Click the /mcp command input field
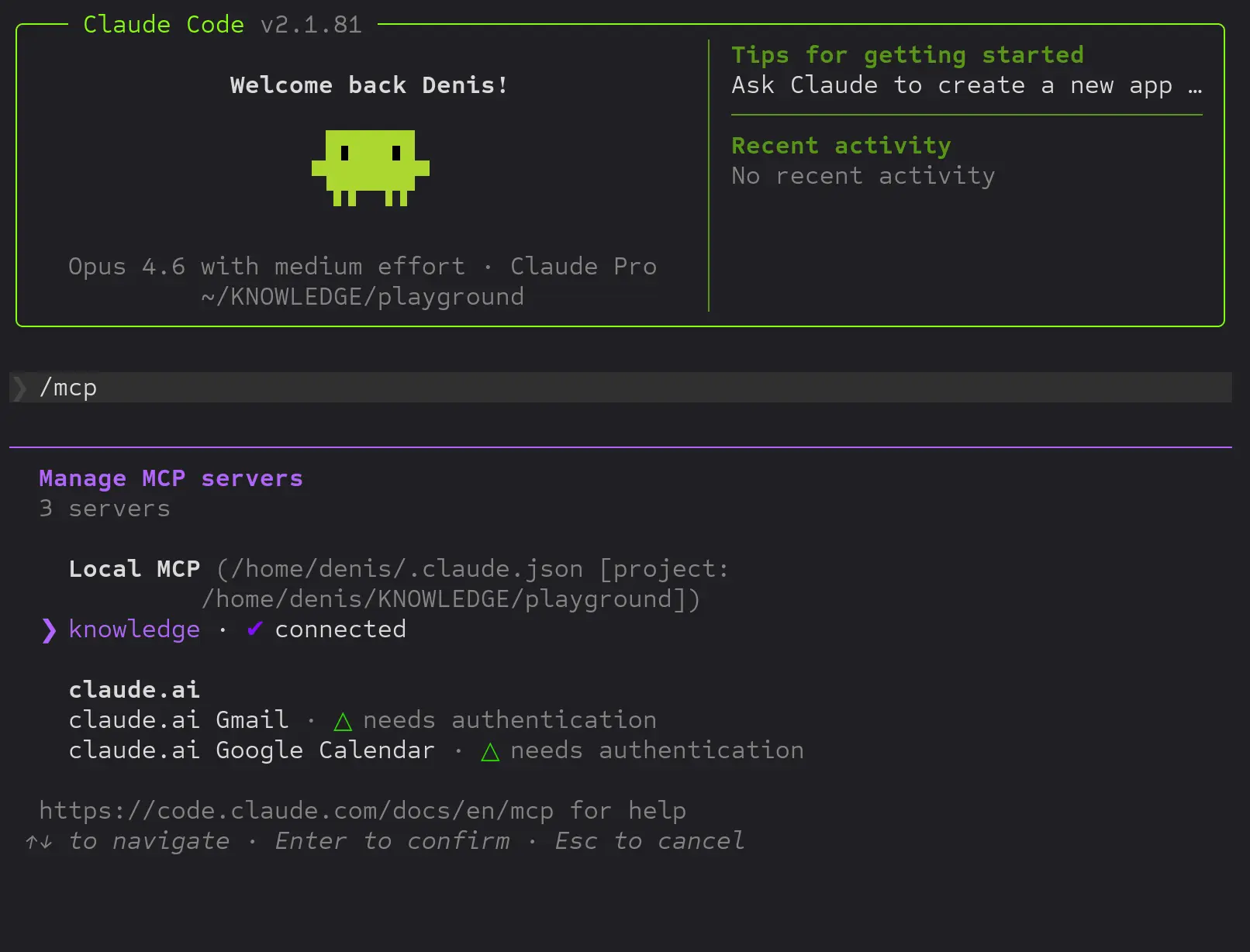 click(x=69, y=388)
